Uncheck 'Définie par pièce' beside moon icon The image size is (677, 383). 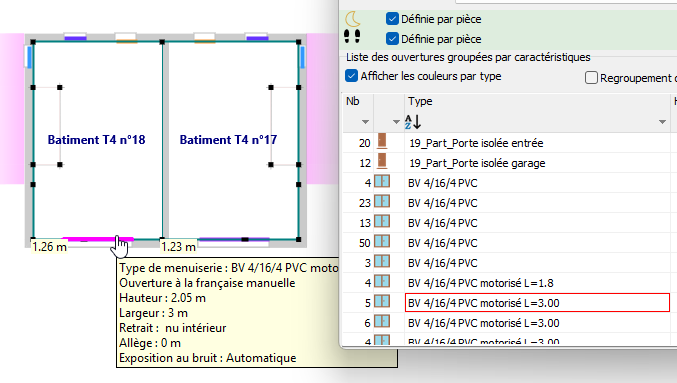tap(392, 19)
